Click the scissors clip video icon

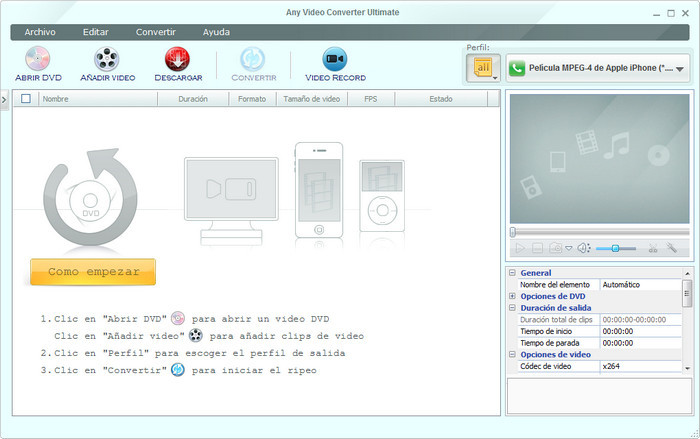pos(653,248)
